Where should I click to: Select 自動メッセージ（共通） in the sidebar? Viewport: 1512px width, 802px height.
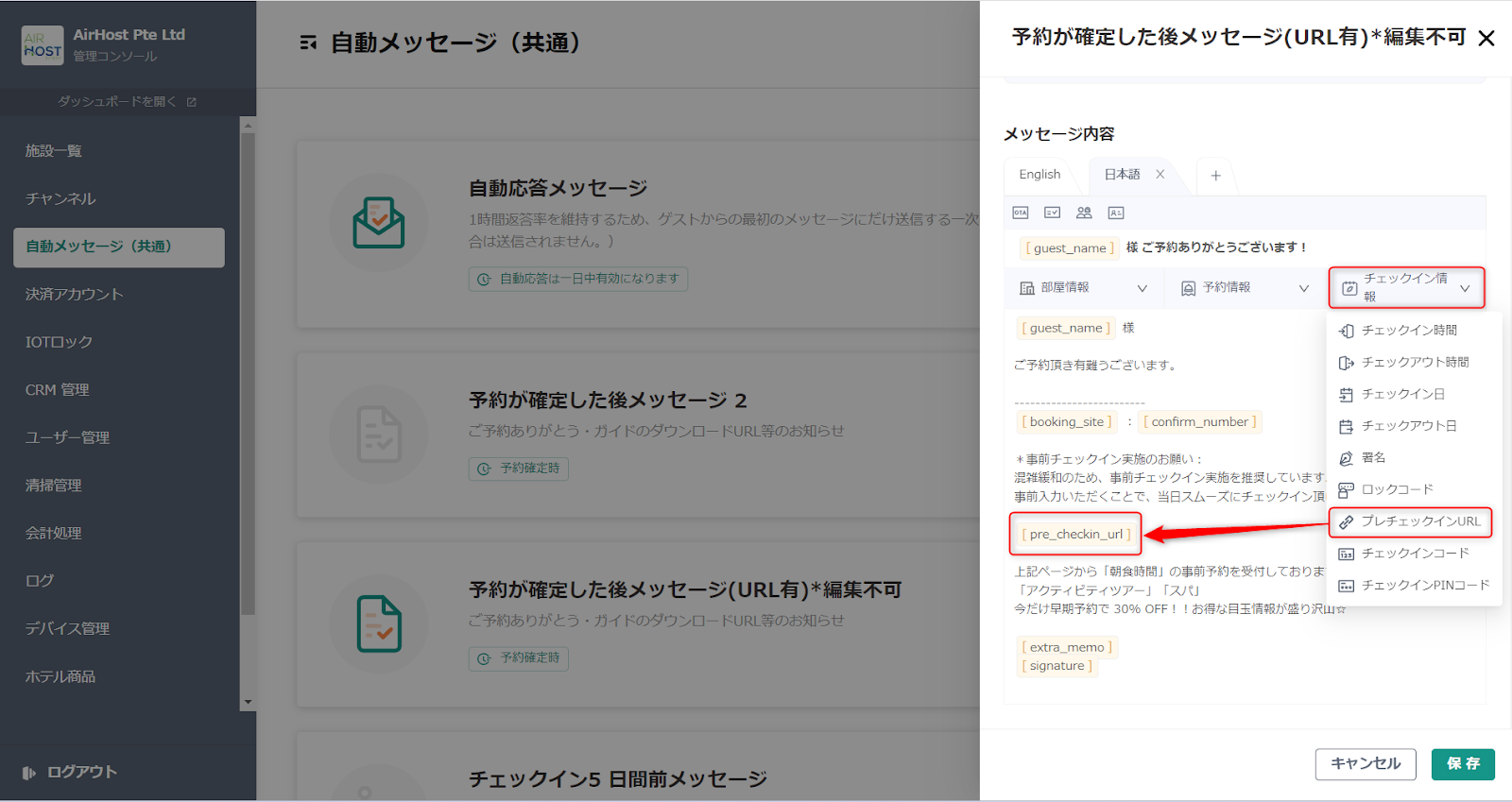pyautogui.click(x=119, y=247)
